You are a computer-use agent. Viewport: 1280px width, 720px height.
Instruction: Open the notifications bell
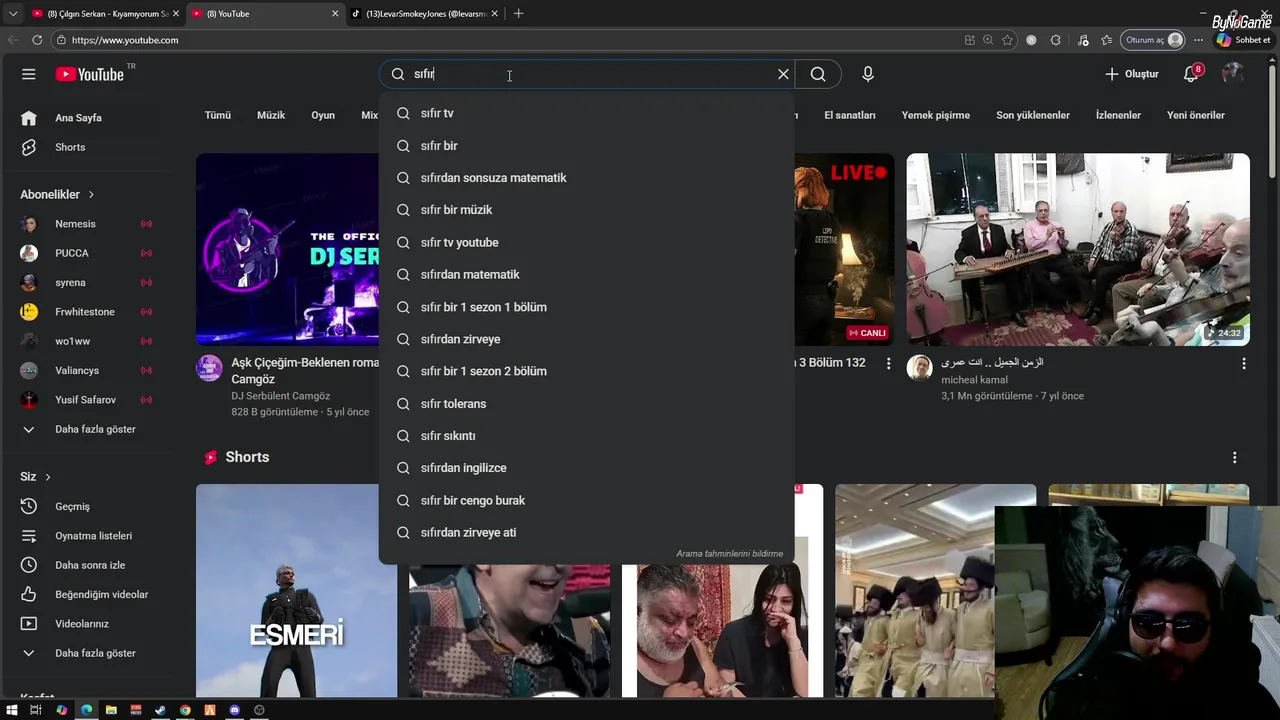pos(1191,74)
